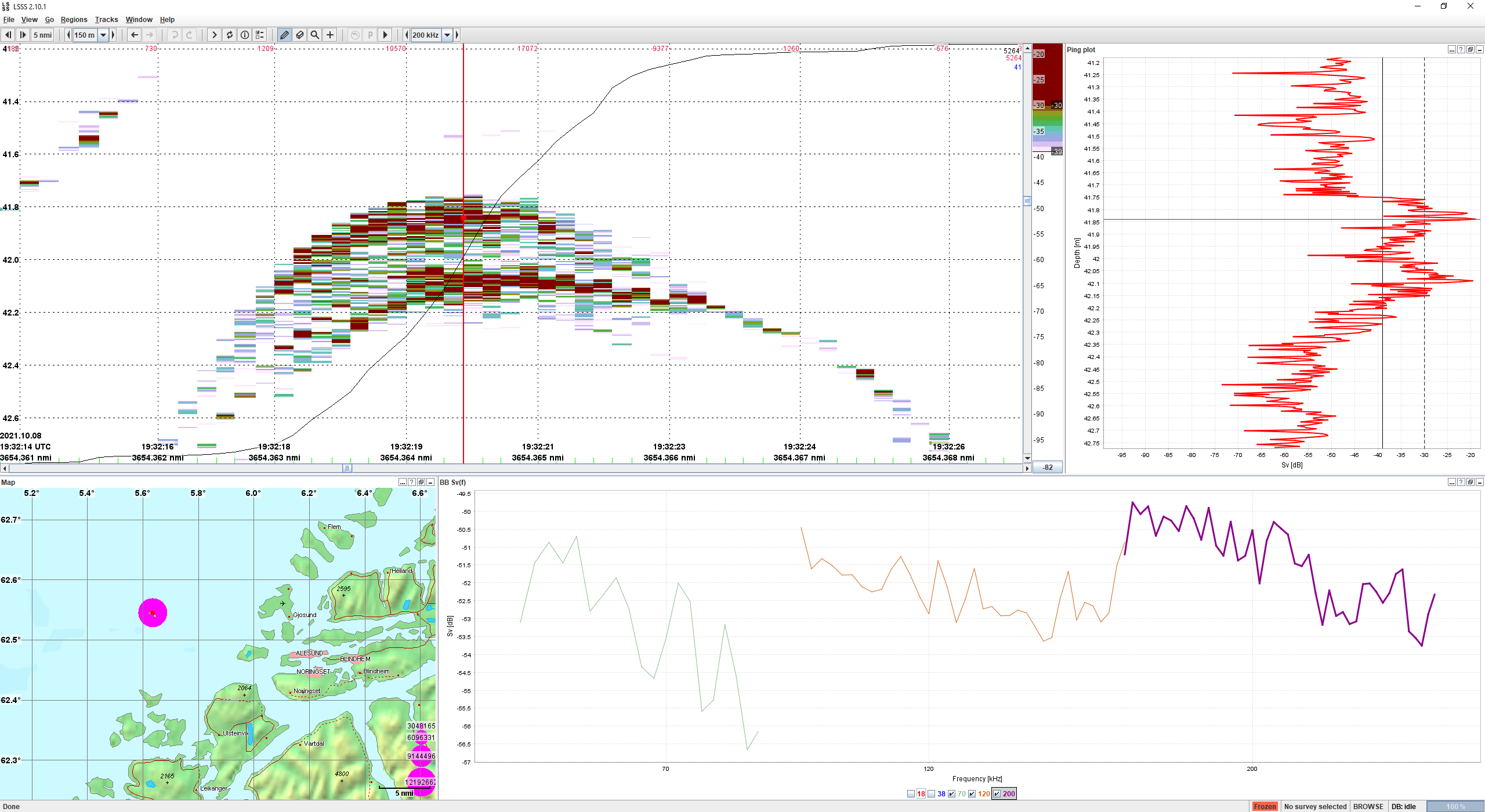Click the refresh/reload echogram icon
The image size is (1485, 812).
230,35
